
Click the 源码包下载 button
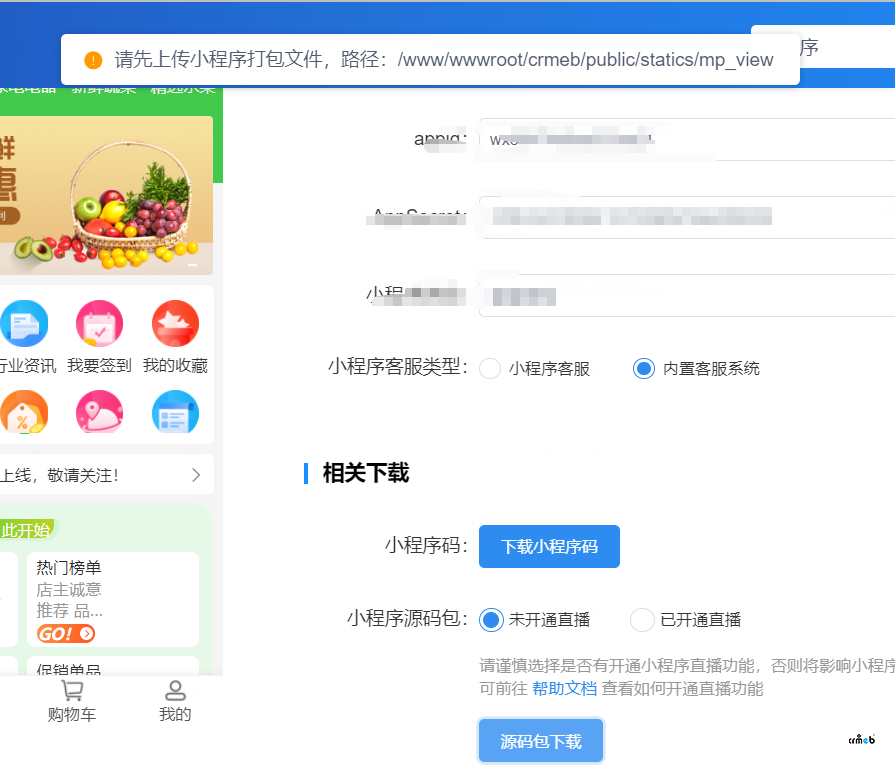(541, 742)
